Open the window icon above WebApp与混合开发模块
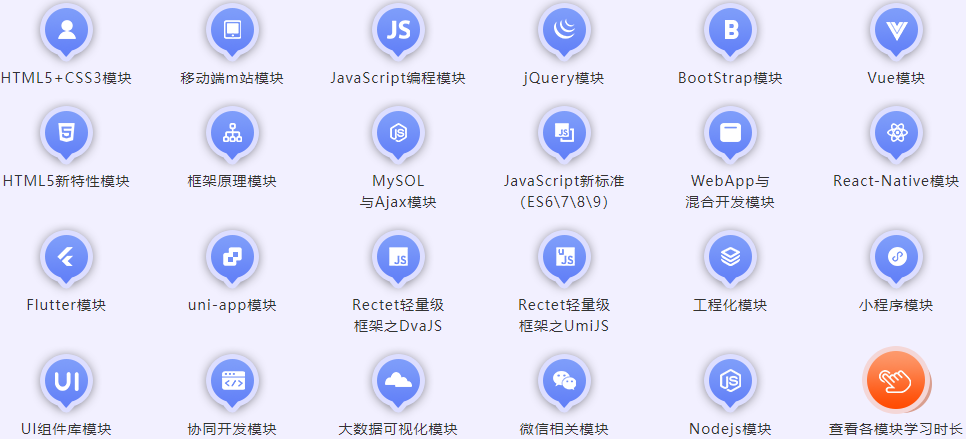This screenshot has width=966, height=439. point(730,133)
